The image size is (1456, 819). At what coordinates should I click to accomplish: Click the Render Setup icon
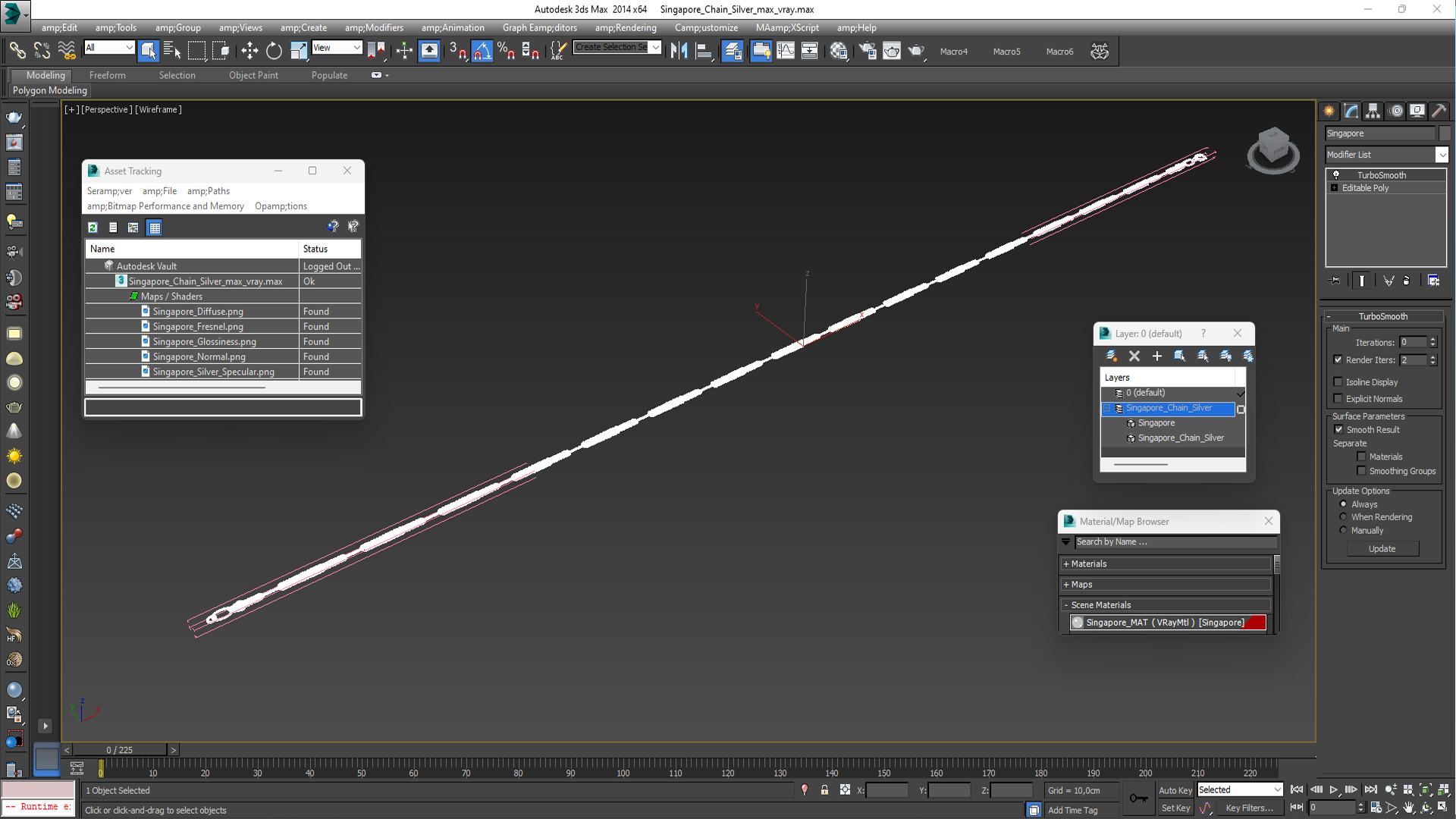pos(867,51)
